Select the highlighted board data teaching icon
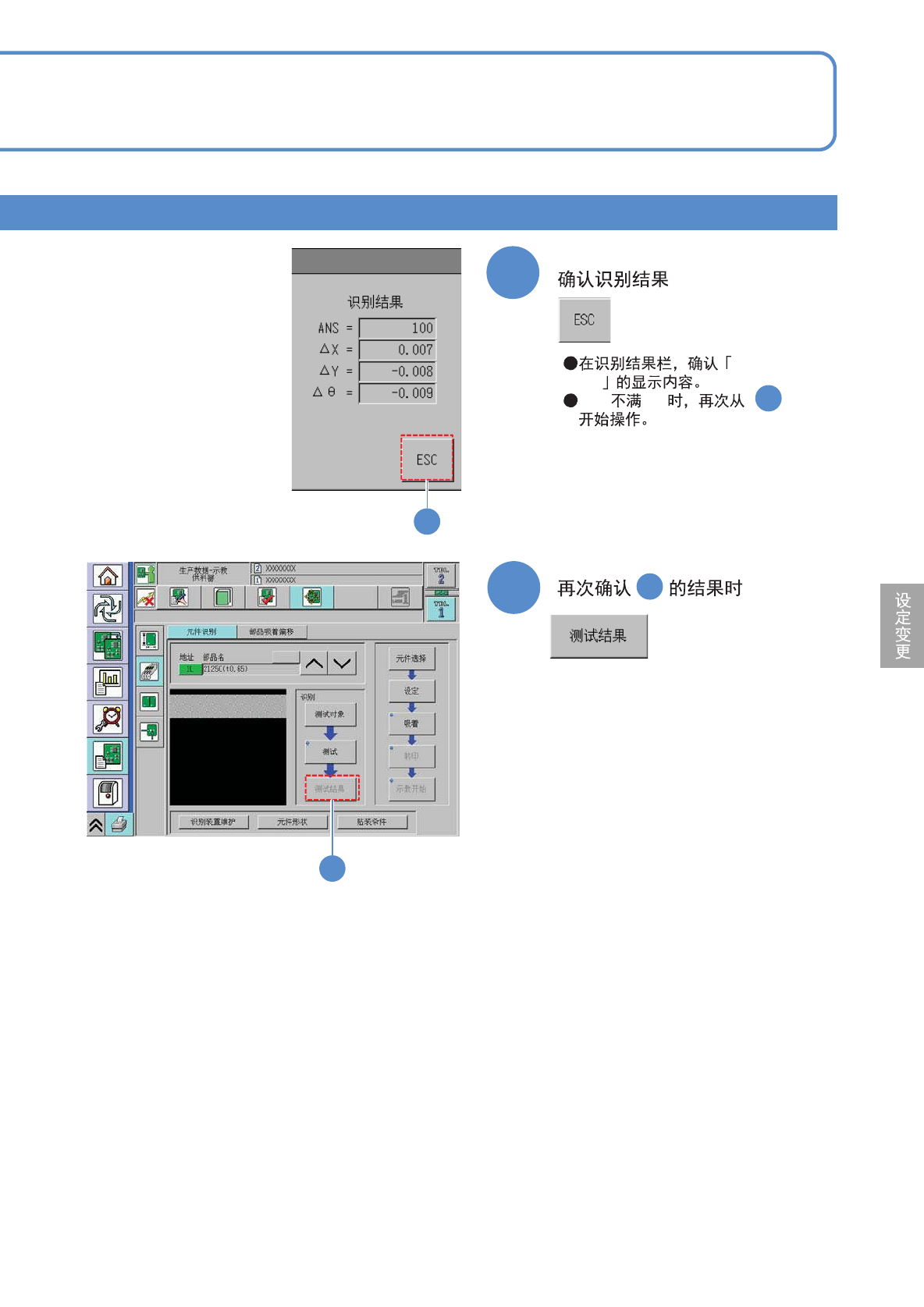 tap(108, 755)
